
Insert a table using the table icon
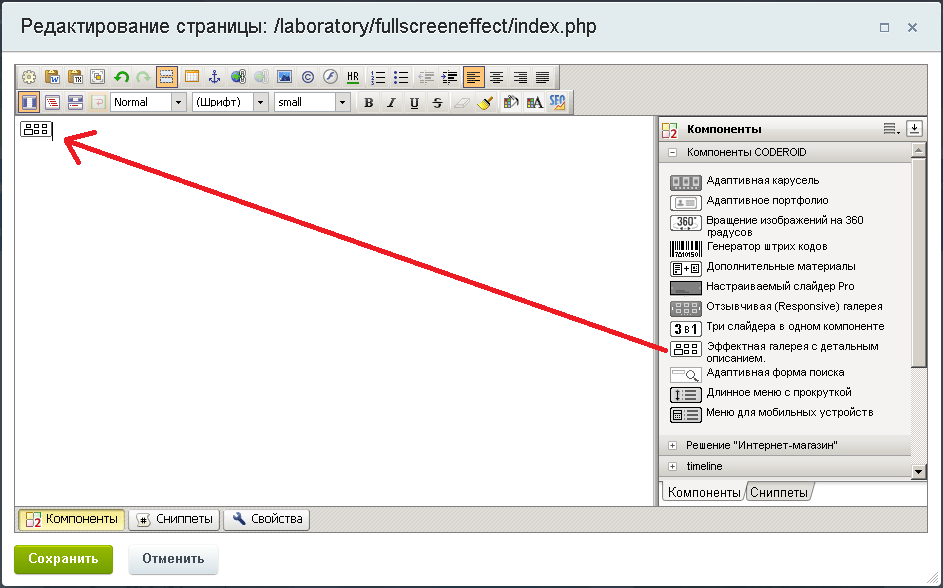[191, 77]
